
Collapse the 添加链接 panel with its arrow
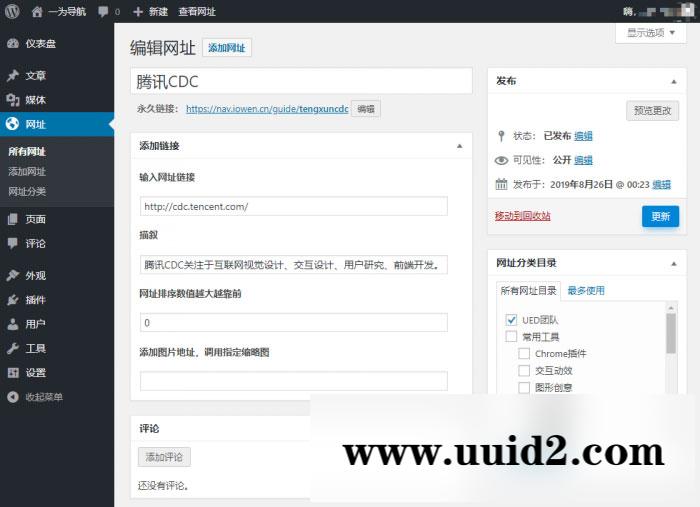tap(459, 146)
